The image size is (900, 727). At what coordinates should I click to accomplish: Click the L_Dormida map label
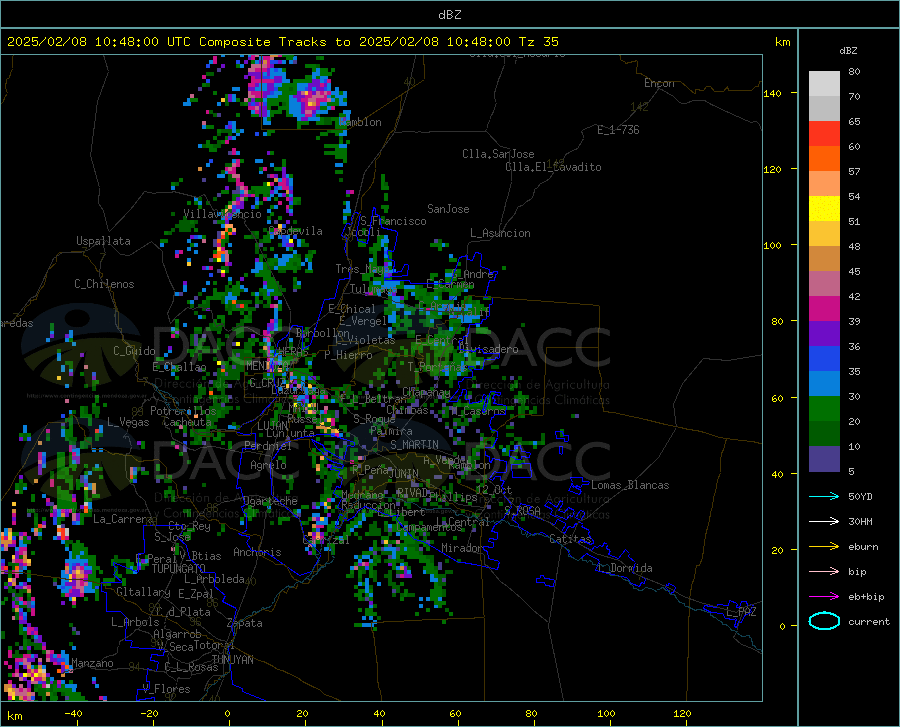click(x=625, y=568)
